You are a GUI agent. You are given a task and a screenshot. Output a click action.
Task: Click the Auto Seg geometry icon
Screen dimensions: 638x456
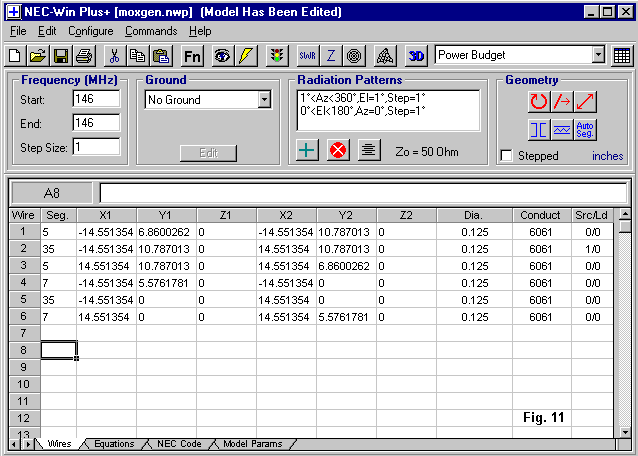point(586,129)
